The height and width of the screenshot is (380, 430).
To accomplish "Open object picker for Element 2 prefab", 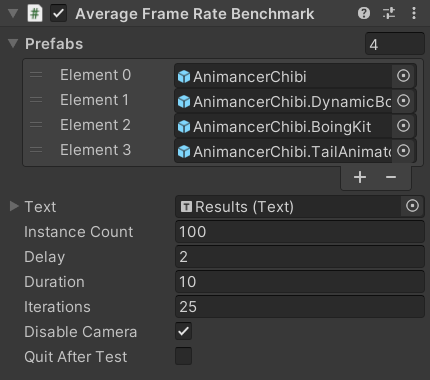I will tap(403, 126).
